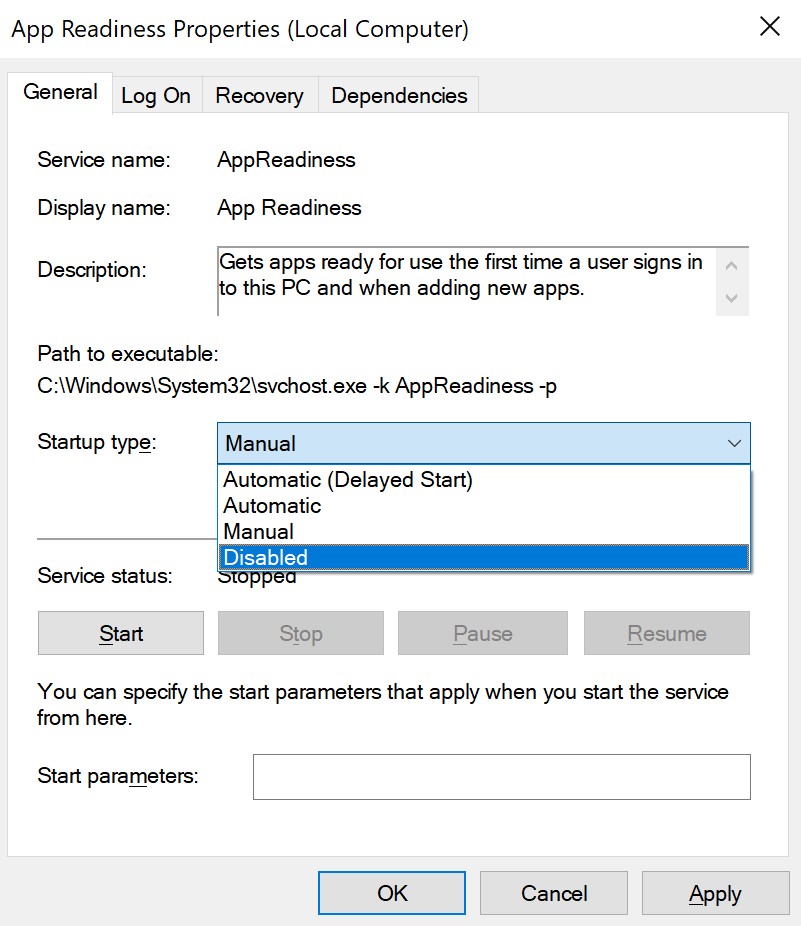Switch to the General tab
Screen dimensions: 801x926
[x=60, y=92]
